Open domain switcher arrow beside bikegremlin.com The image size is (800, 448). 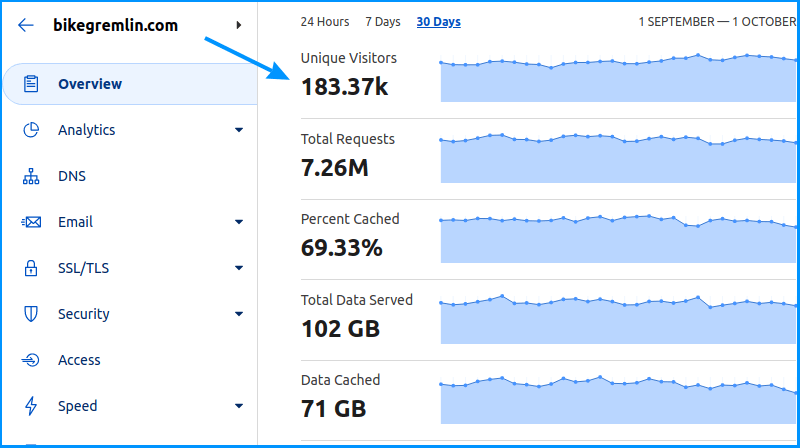[x=238, y=25]
